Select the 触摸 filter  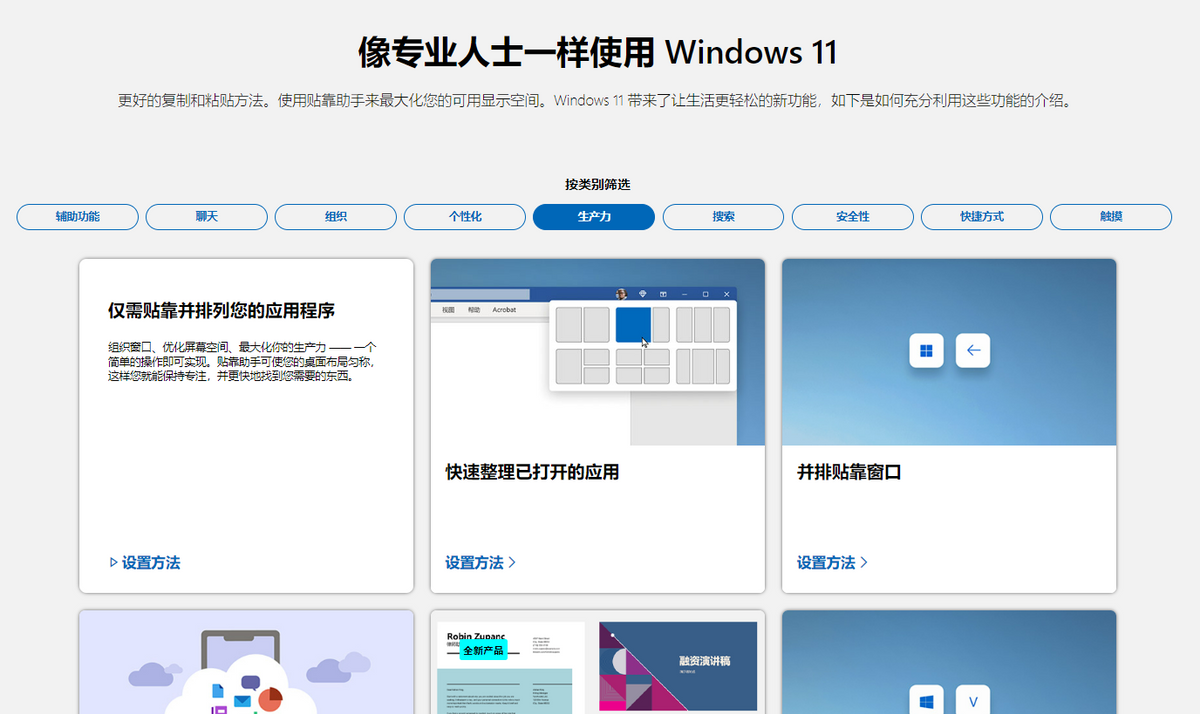1111,217
